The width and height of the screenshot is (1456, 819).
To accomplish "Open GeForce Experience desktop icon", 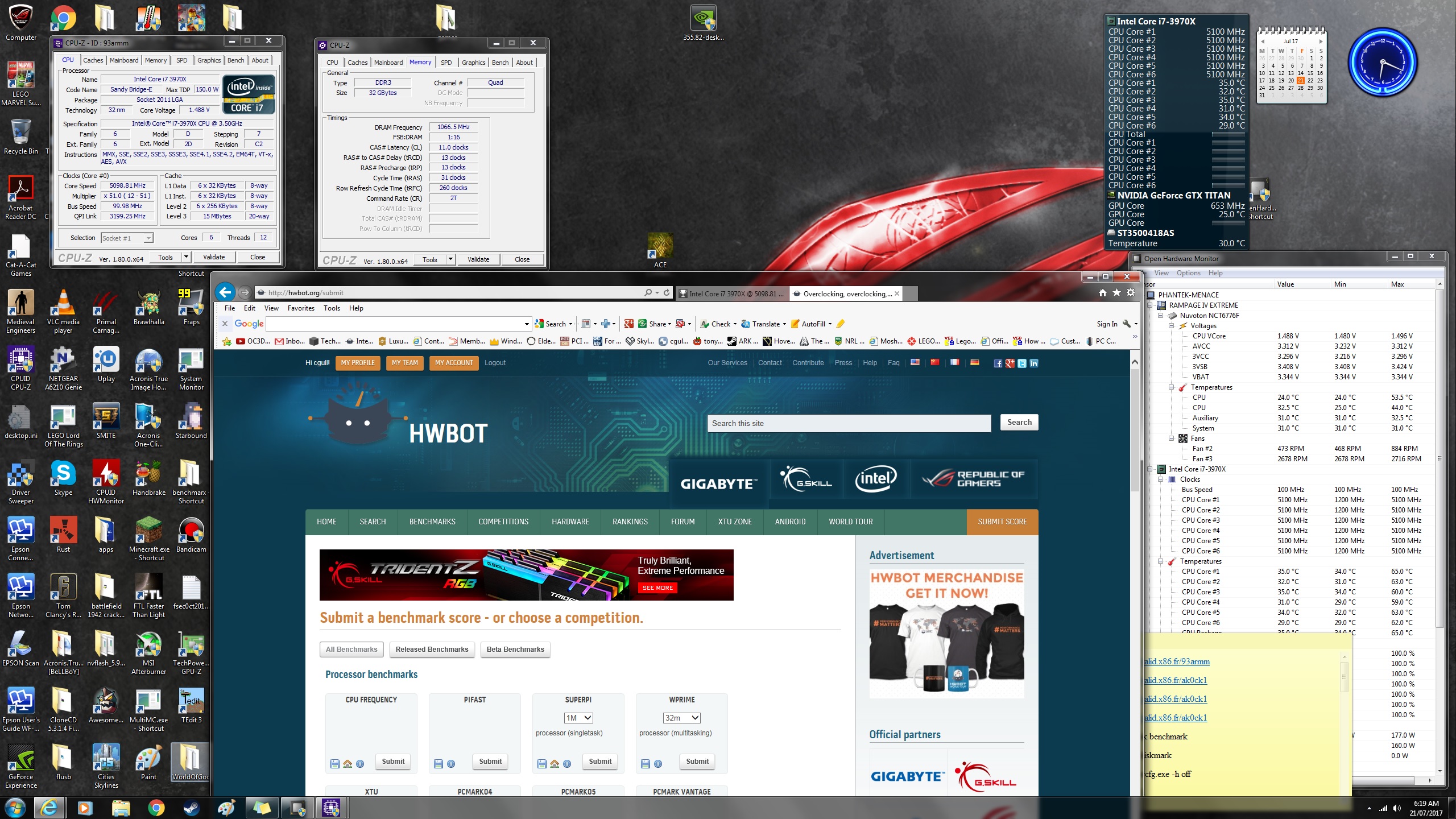I will tap(20, 766).
